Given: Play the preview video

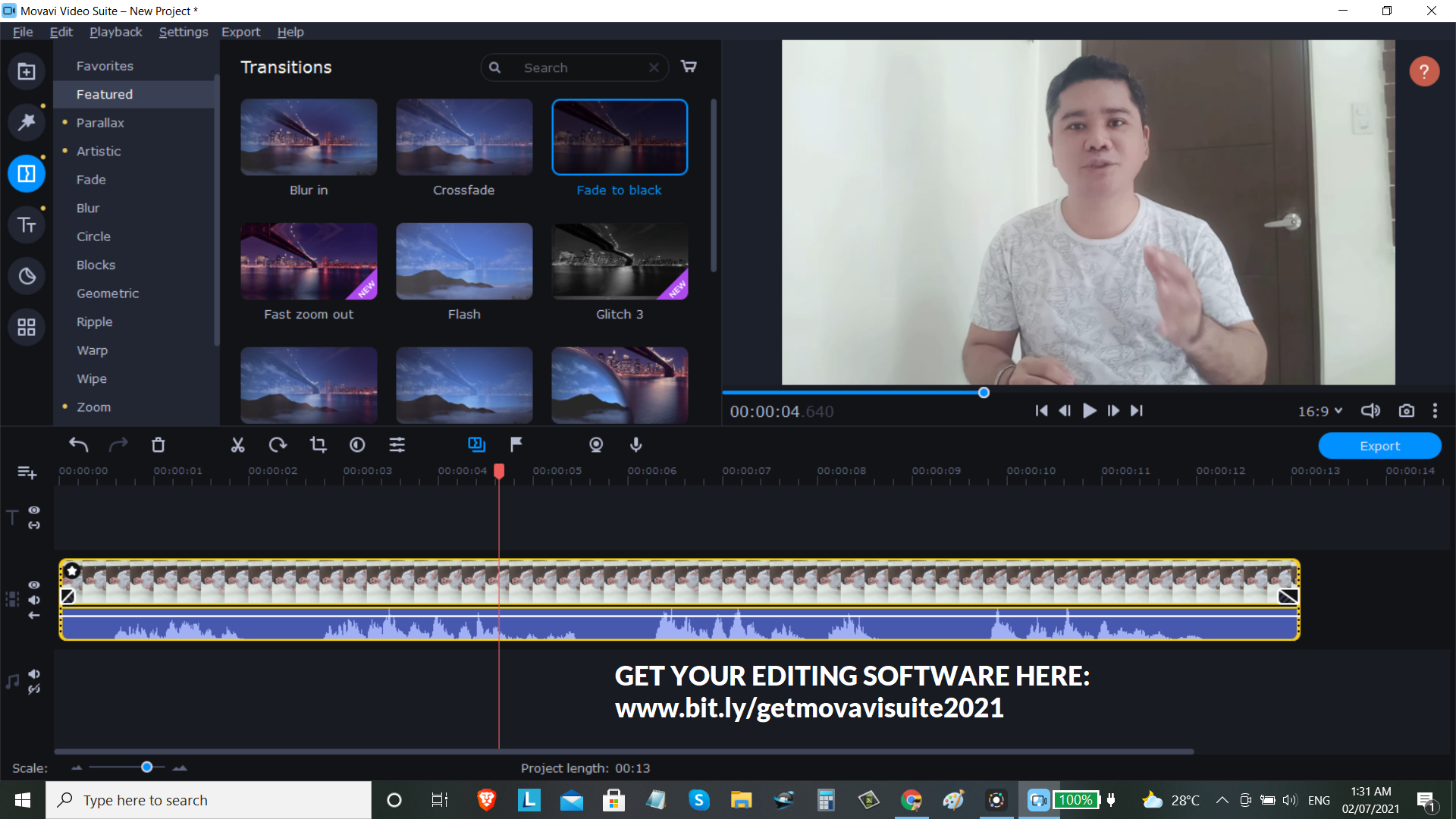Looking at the screenshot, I should (x=1089, y=411).
